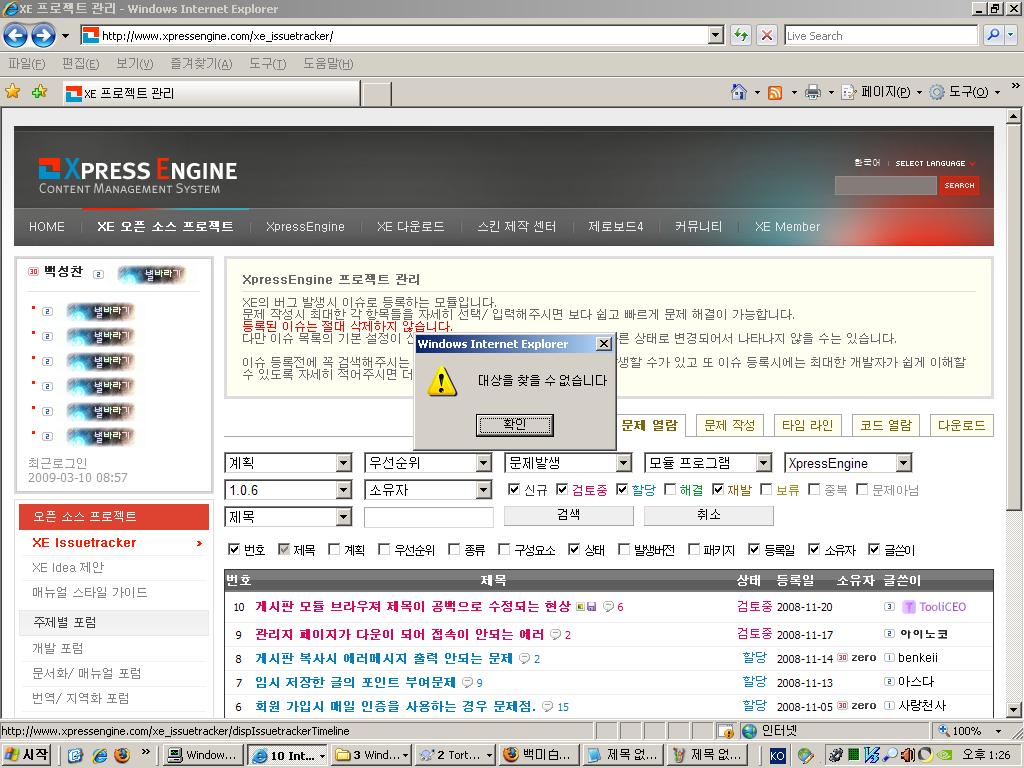Click the red Stop loading icon
Screen dimensions: 1024x768
coord(767,35)
